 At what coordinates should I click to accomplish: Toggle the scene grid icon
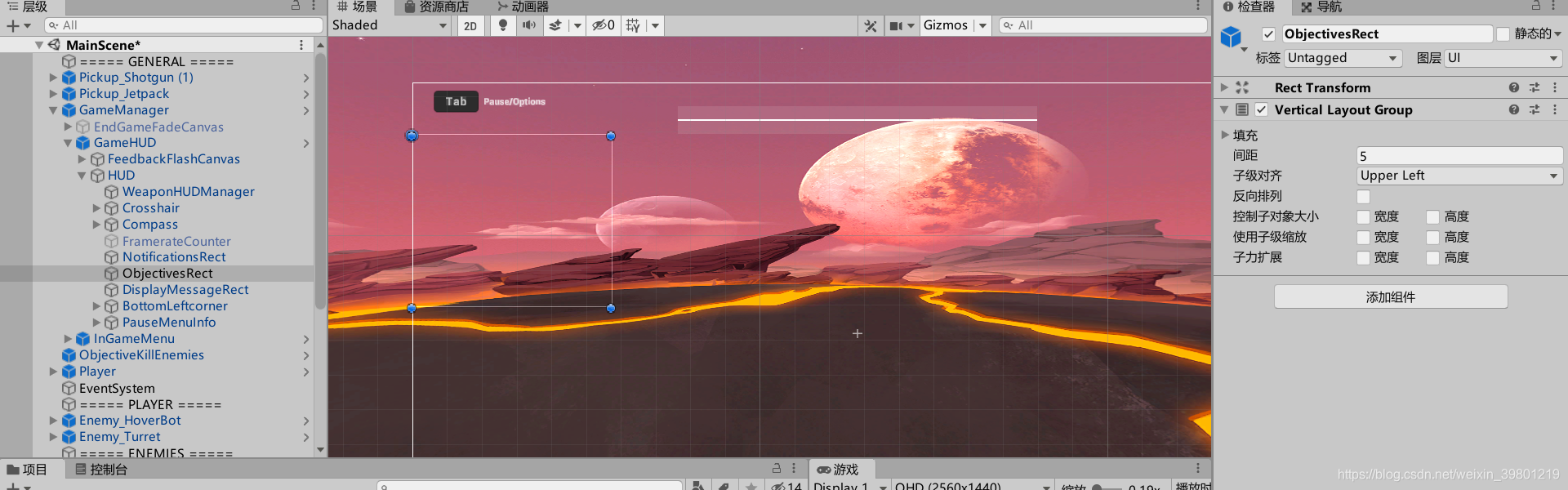633,25
